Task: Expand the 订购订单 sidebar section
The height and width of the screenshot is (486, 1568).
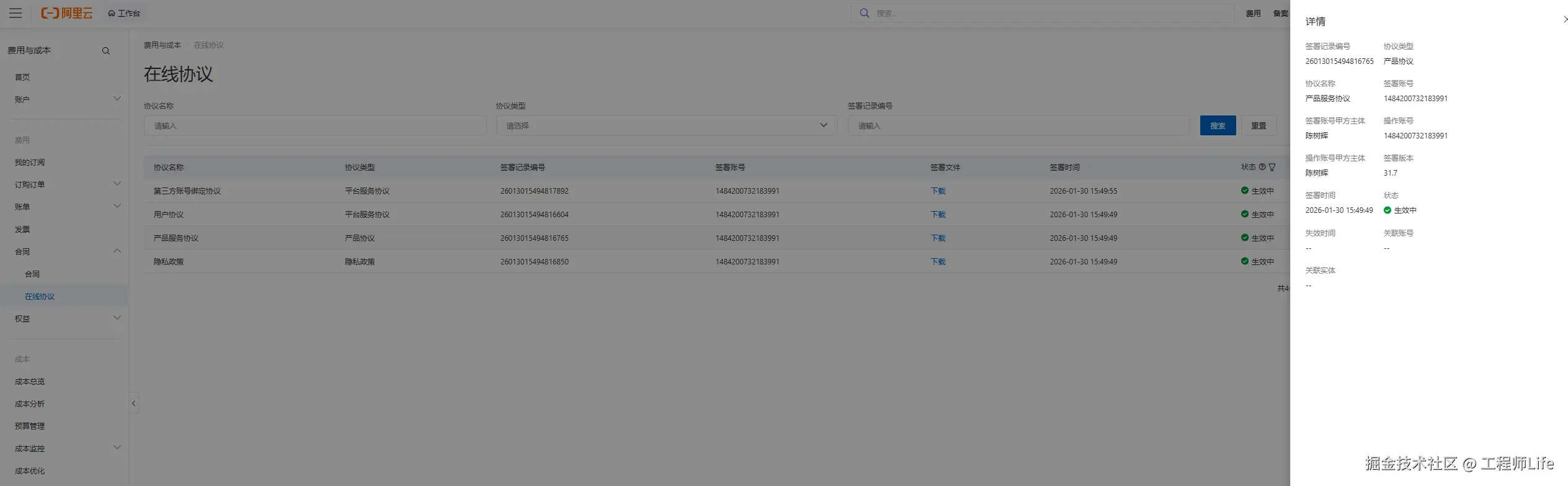Action: pos(117,184)
